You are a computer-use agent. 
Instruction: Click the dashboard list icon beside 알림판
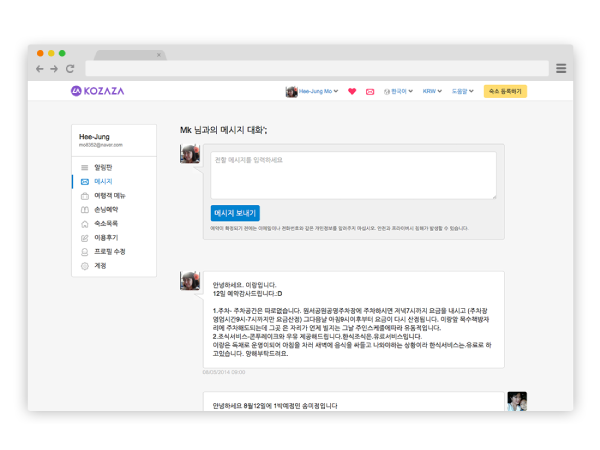click(x=85, y=168)
